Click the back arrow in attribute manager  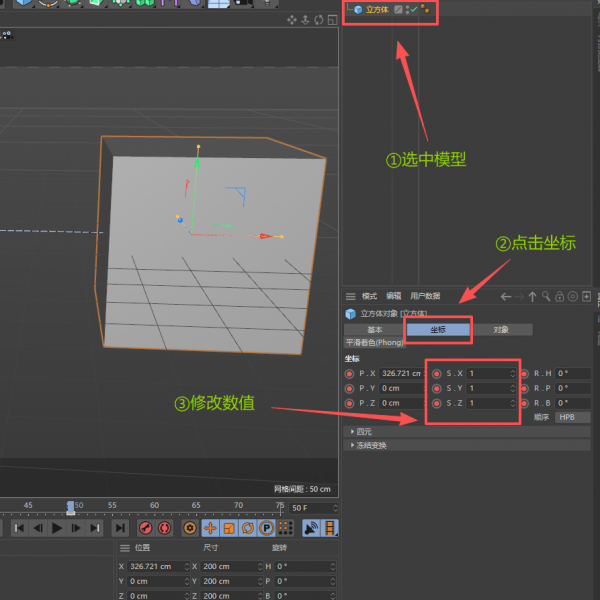click(506, 296)
